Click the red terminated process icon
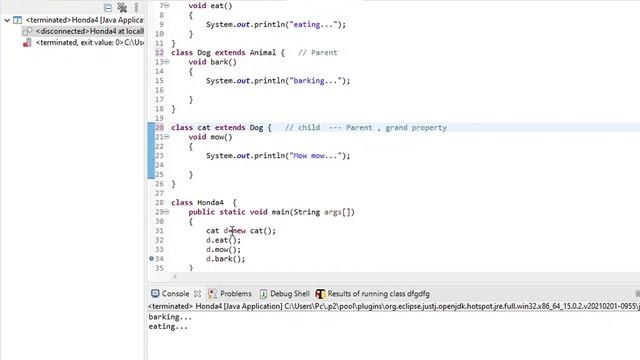The image size is (640, 360). tap(27, 42)
